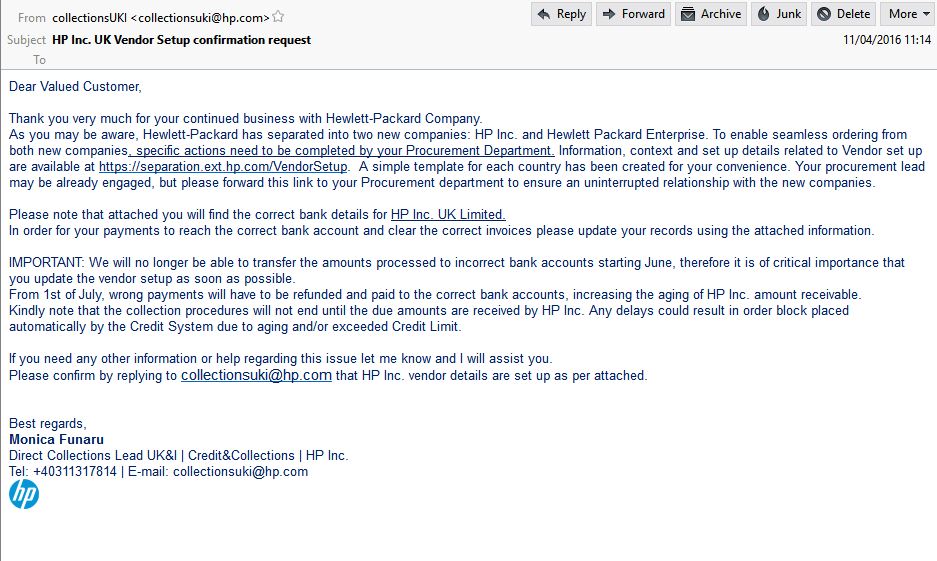The height and width of the screenshot is (561, 937).
Task: Click the Delete circle icon
Action: click(824, 14)
